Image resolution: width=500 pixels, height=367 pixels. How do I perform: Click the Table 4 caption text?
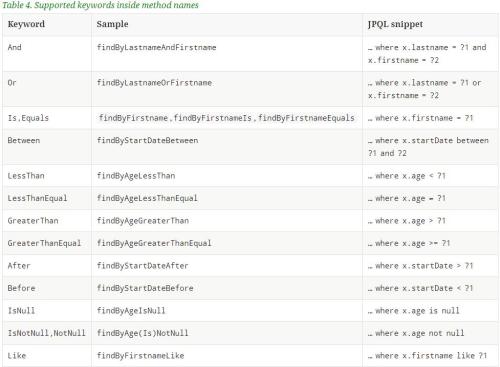(100, 5)
